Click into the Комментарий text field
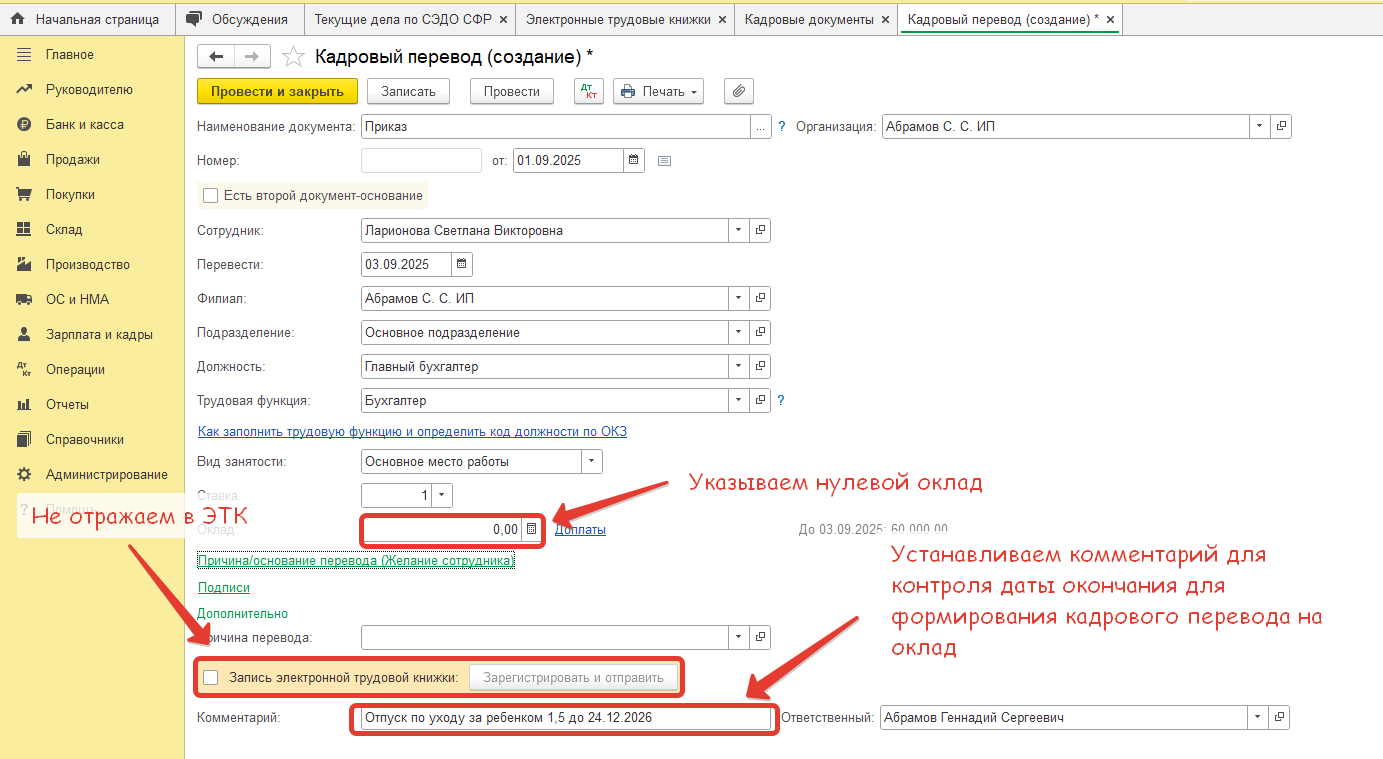 coord(560,718)
